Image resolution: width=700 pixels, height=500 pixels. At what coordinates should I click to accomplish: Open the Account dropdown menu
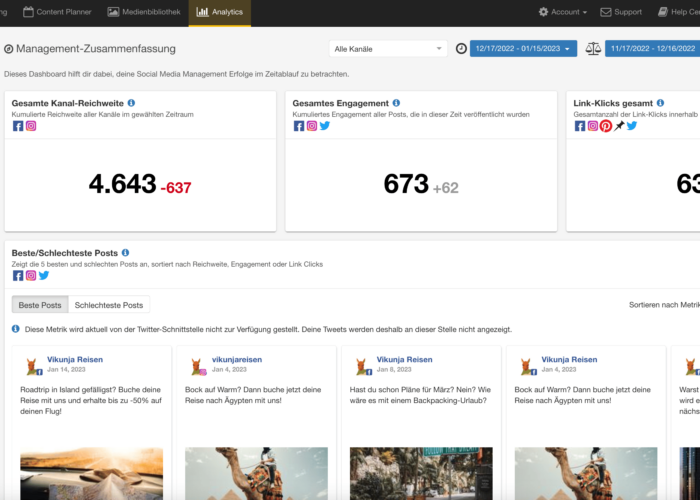(562, 12)
